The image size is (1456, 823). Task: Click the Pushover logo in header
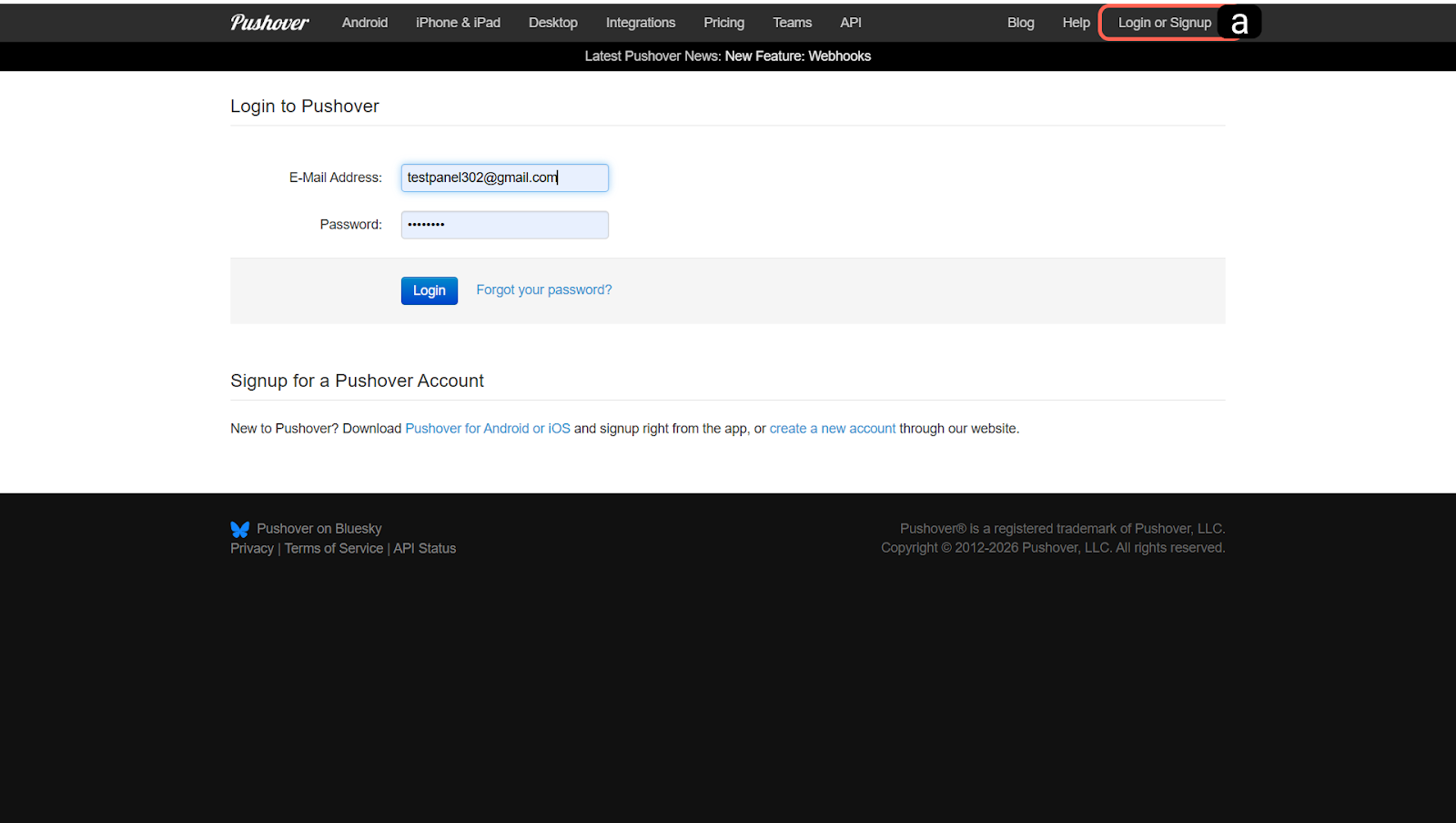pyautogui.click(x=269, y=23)
